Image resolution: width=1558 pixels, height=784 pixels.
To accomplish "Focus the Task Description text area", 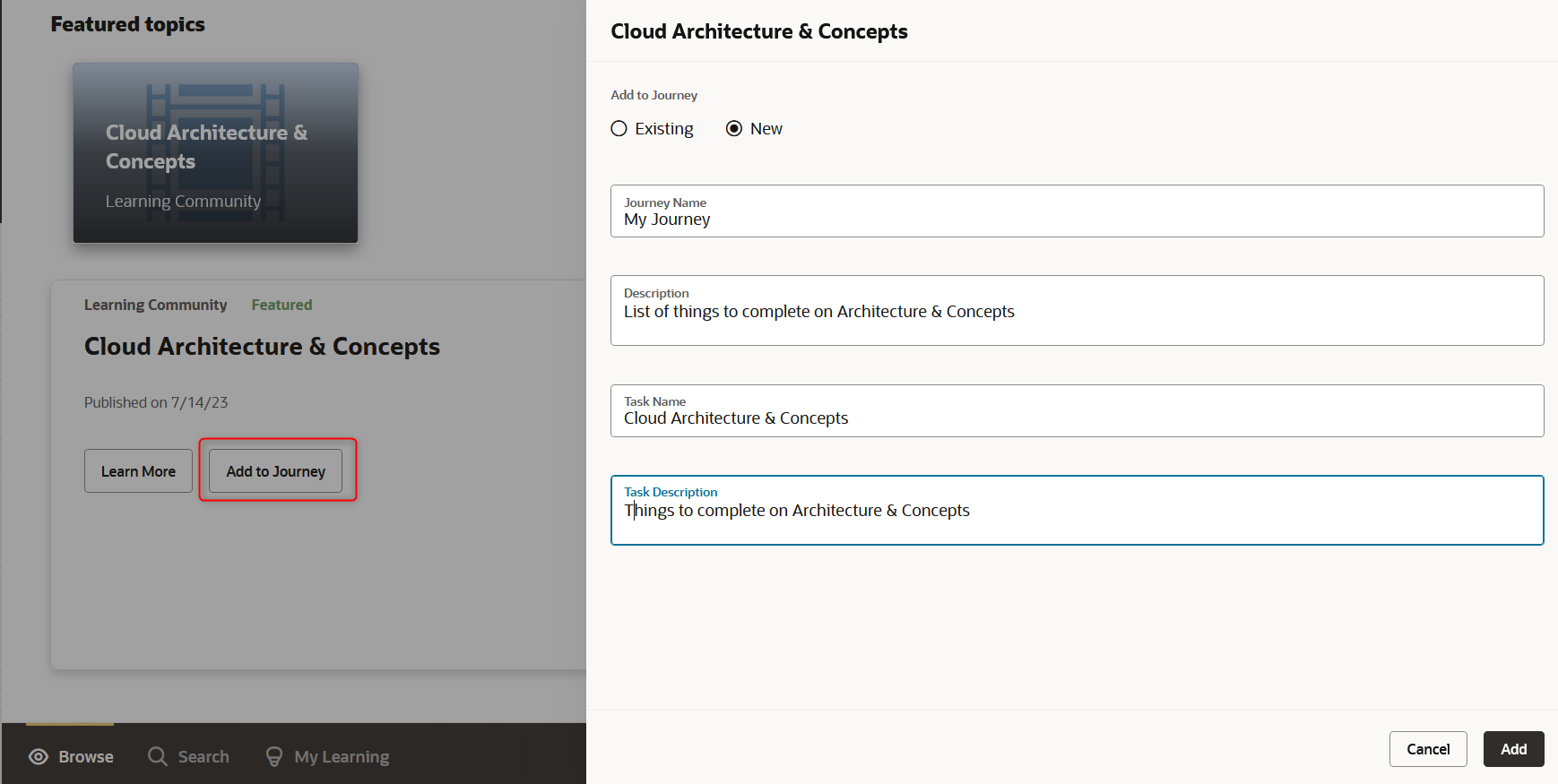I will 1077,510.
